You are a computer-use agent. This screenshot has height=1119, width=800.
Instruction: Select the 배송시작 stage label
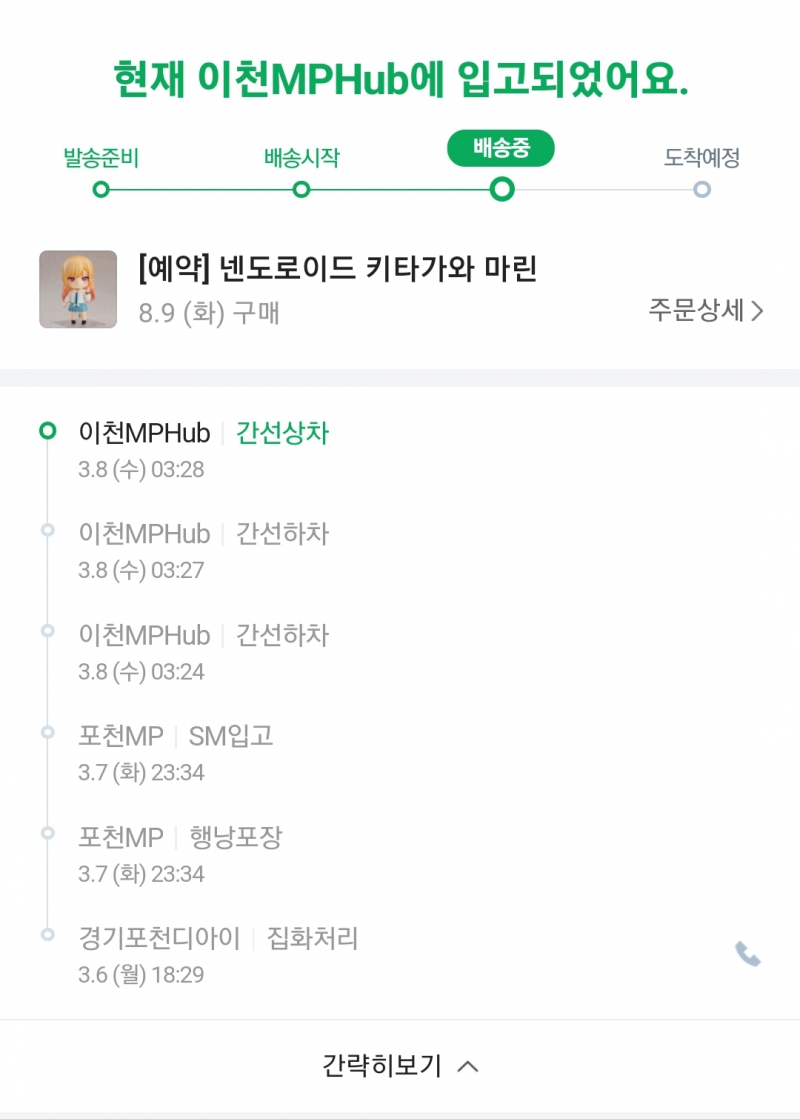pyautogui.click(x=301, y=158)
